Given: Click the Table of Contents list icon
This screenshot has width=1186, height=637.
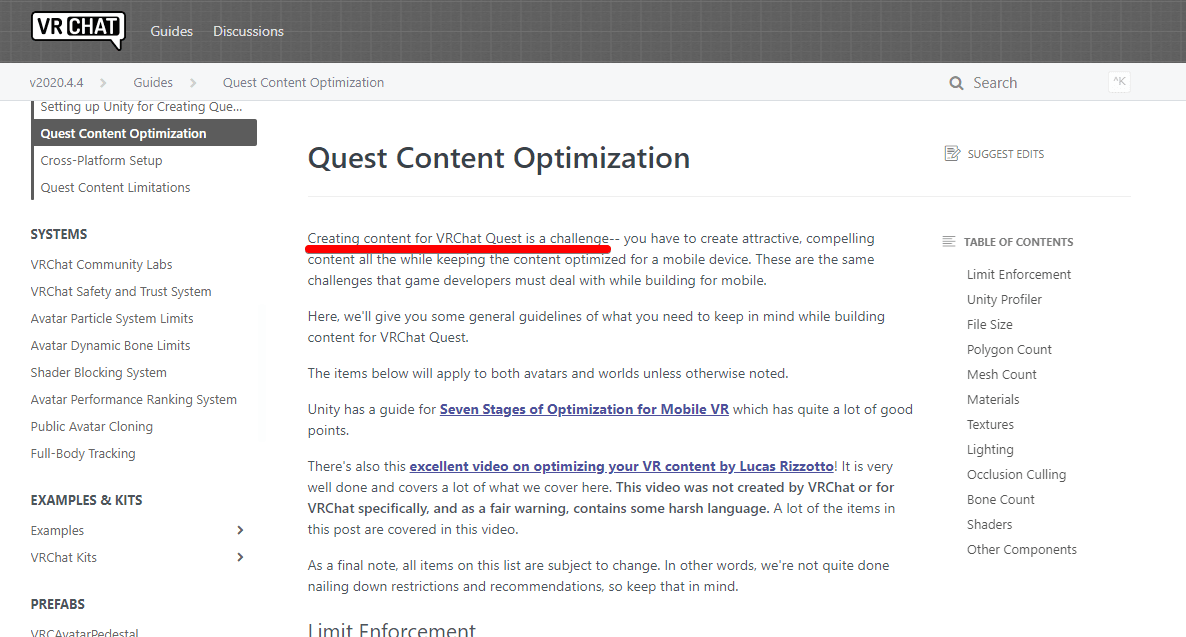Looking at the screenshot, I should tap(949, 242).
